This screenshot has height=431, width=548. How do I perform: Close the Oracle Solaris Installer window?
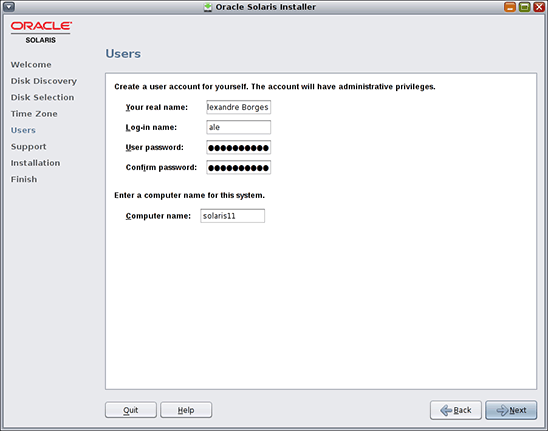(539, 7)
